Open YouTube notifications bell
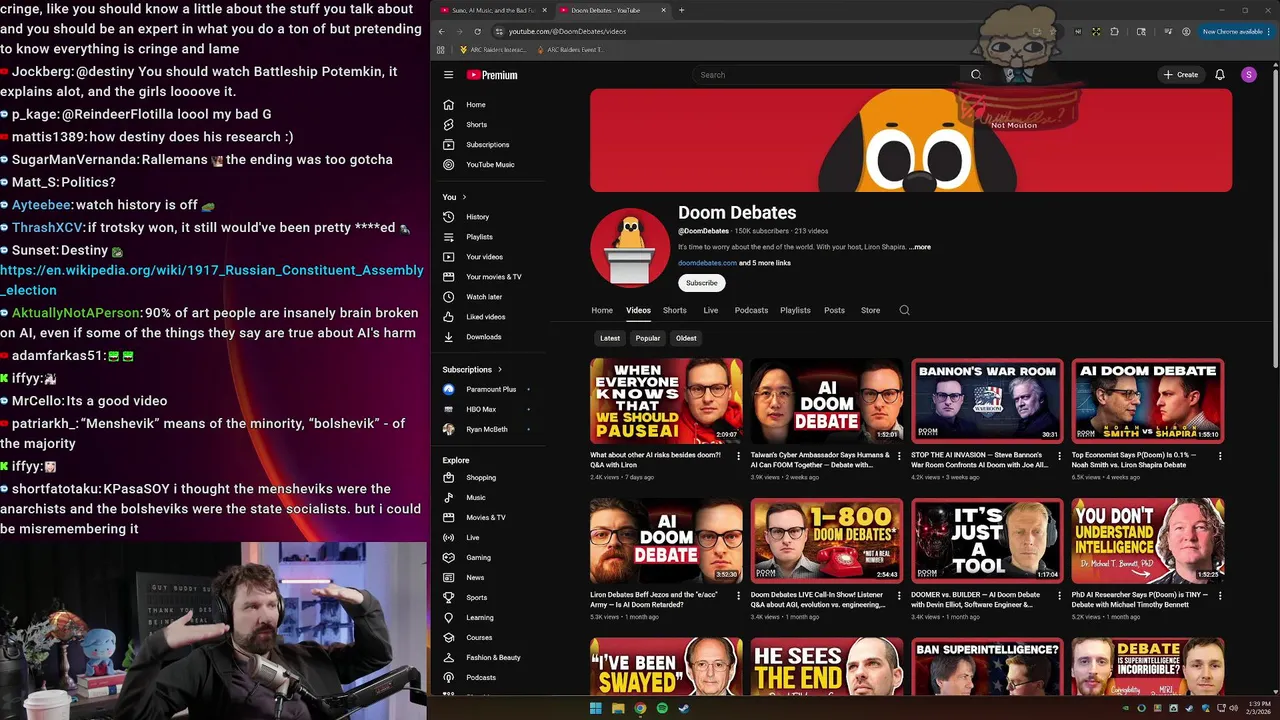The width and height of the screenshot is (1280, 720). pos(1219,75)
